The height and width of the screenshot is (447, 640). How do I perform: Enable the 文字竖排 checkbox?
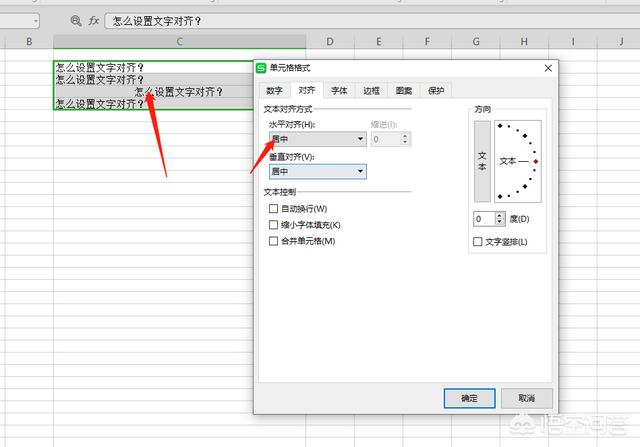coord(477,242)
